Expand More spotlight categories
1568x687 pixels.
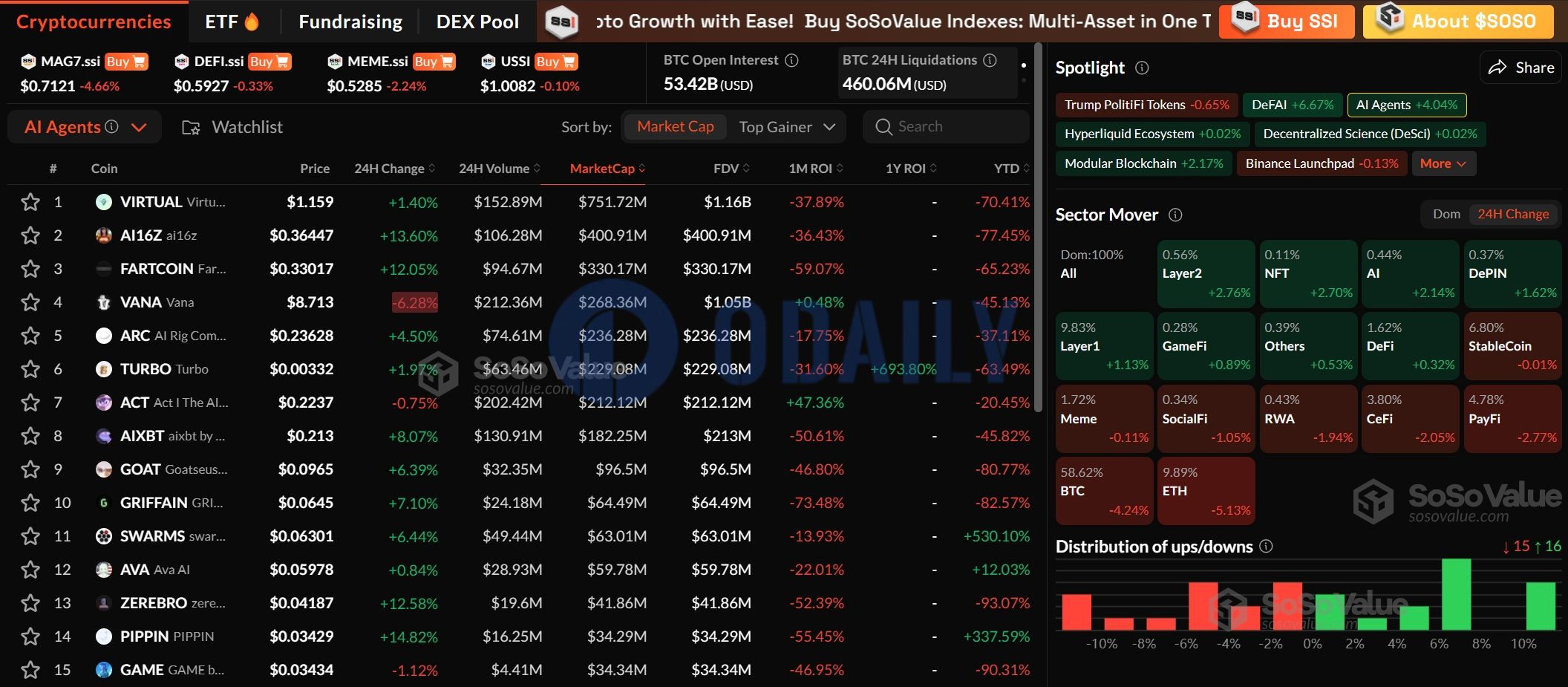1443,163
